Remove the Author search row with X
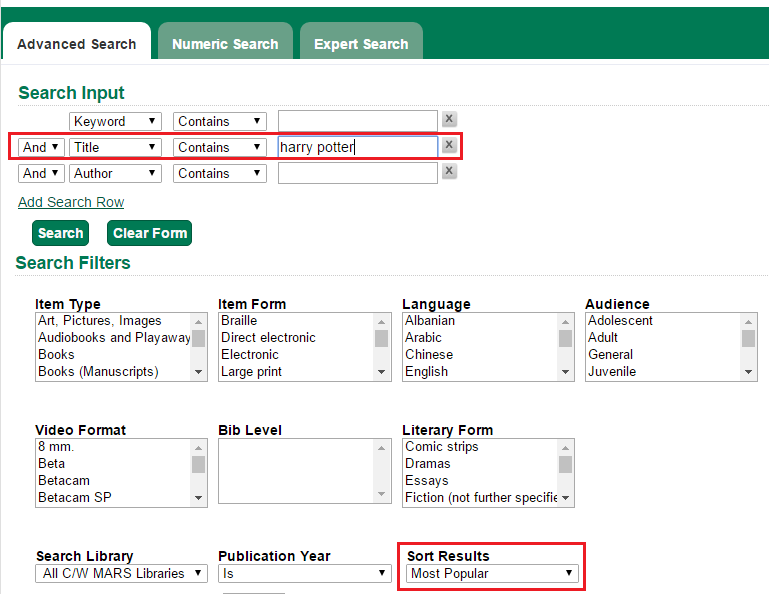The height and width of the screenshot is (594, 769). click(449, 172)
